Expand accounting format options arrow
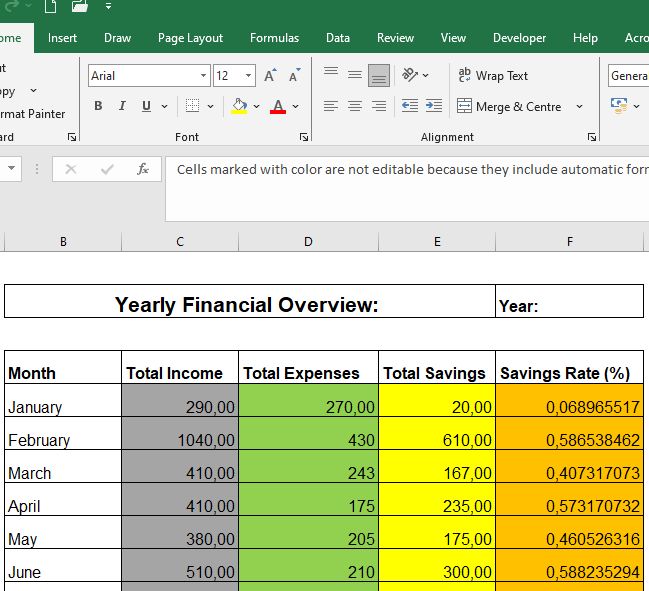 click(636, 106)
